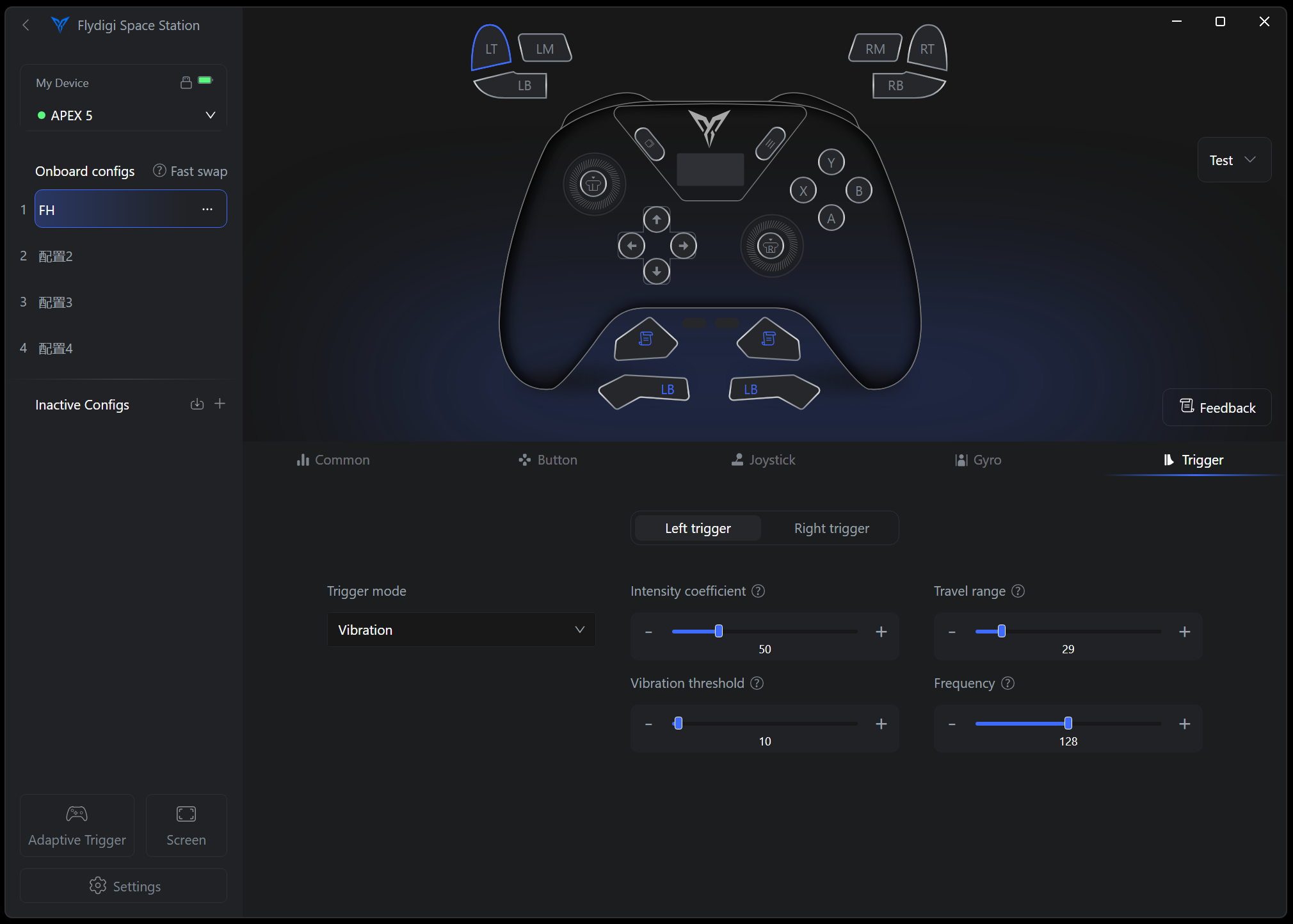This screenshot has height=924, width=1293.
Task: Open the FH config options menu
Action: pyautogui.click(x=207, y=209)
